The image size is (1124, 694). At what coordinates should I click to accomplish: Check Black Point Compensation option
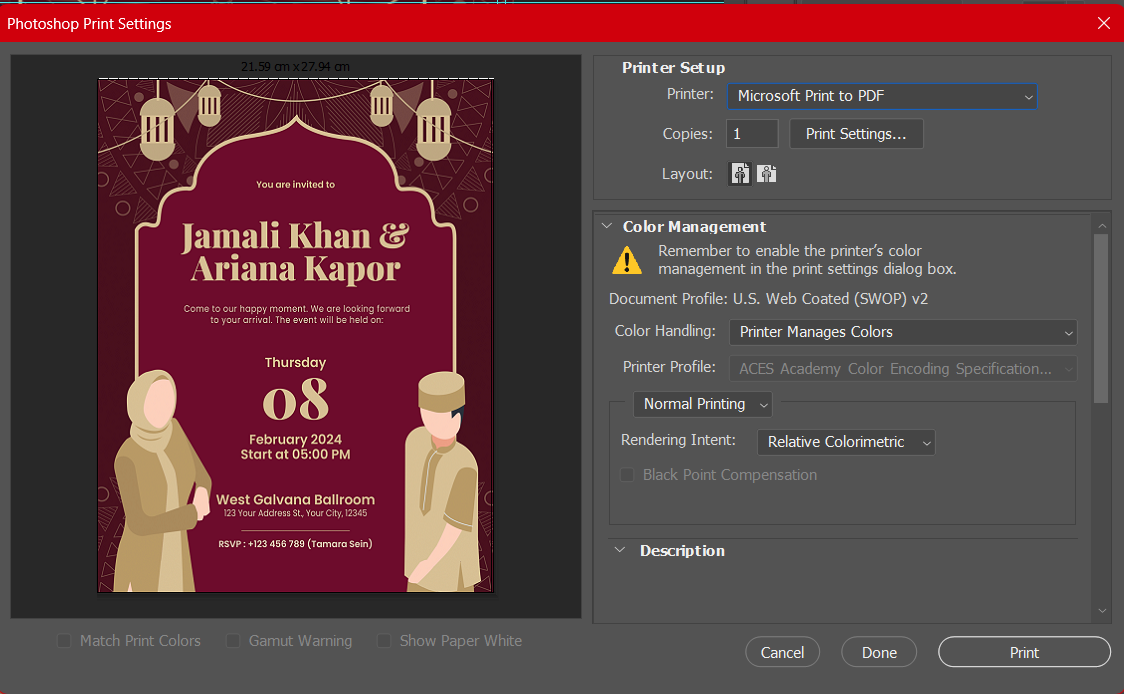pos(628,475)
